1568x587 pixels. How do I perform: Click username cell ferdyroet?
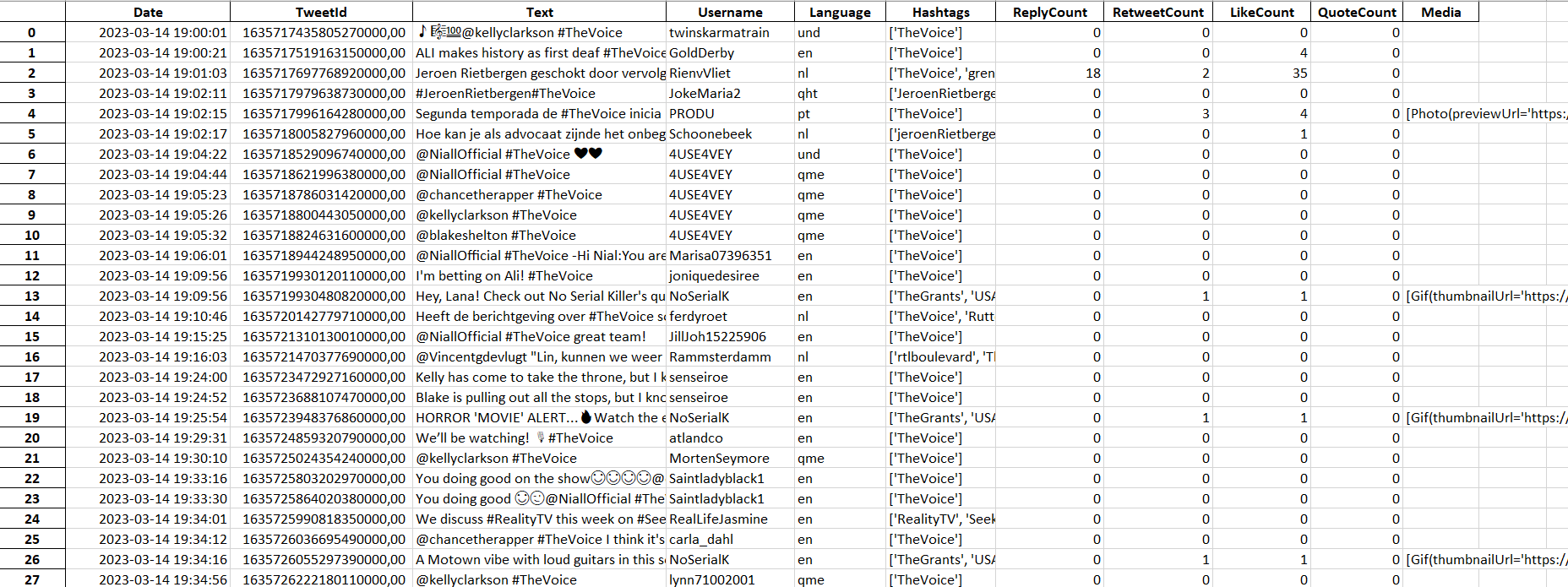(730, 316)
